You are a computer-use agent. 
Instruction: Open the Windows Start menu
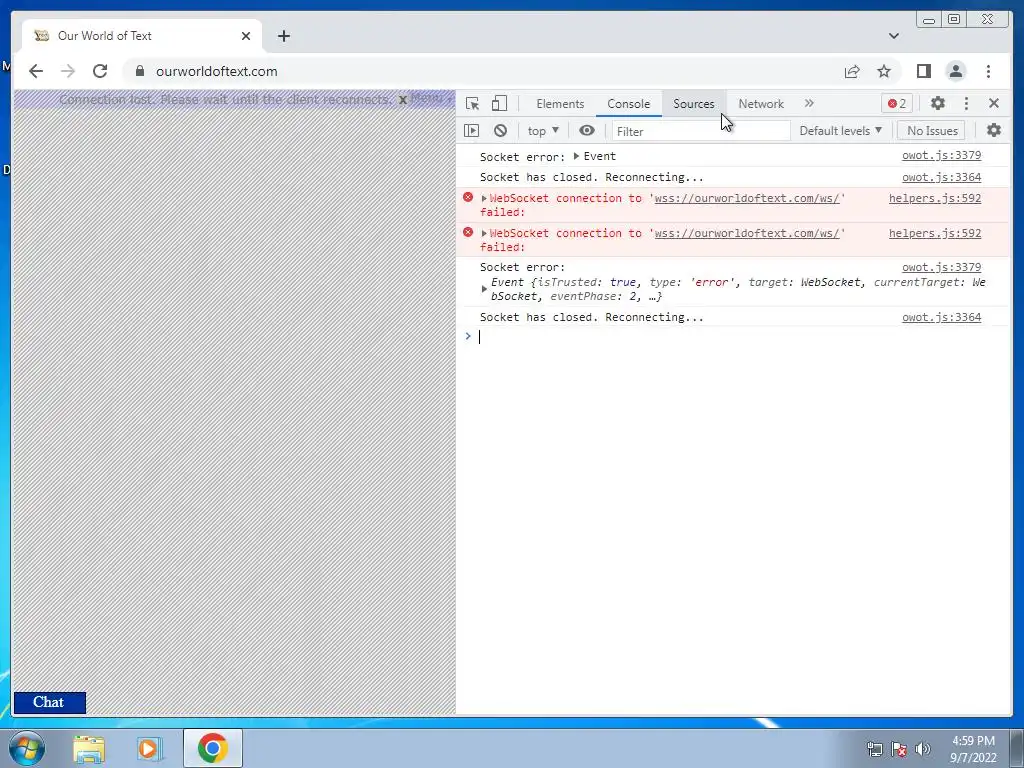coord(27,748)
